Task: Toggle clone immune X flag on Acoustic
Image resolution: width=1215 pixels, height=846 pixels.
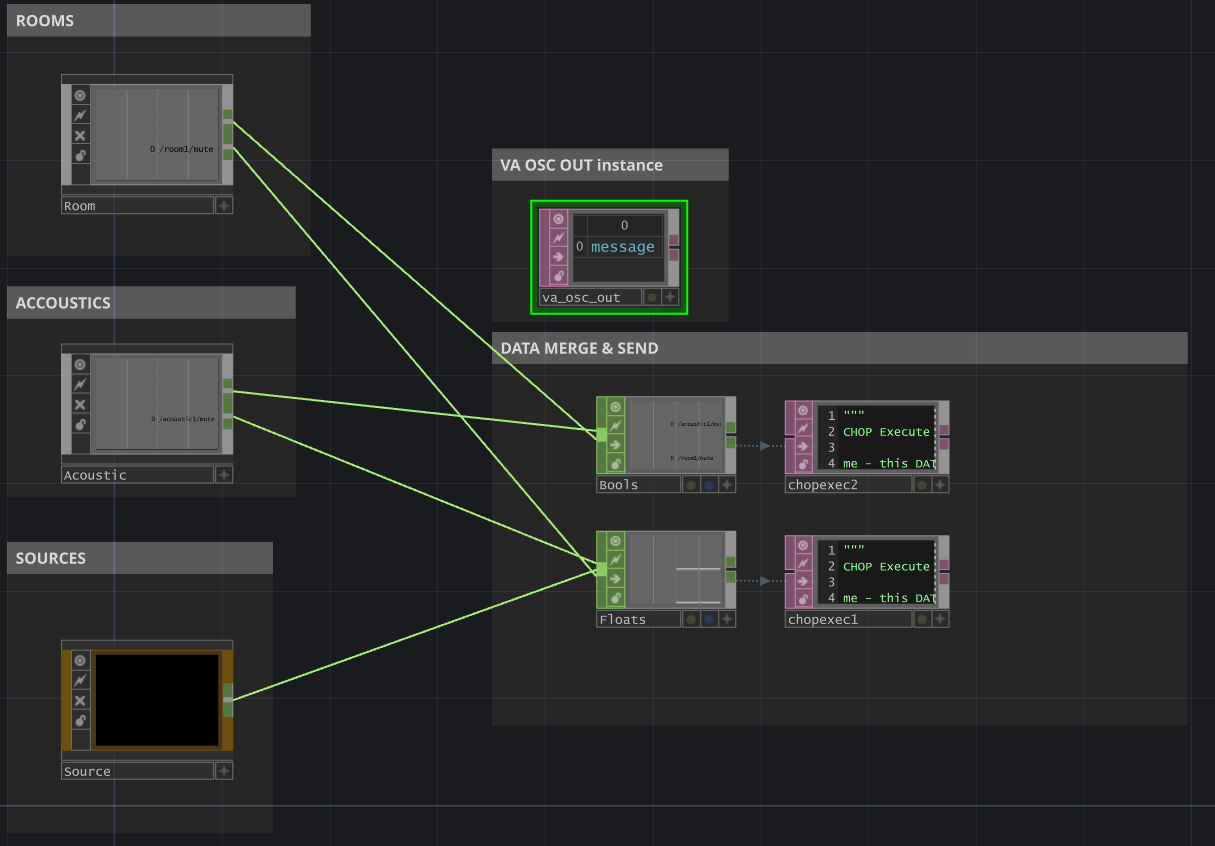Action: (80, 404)
